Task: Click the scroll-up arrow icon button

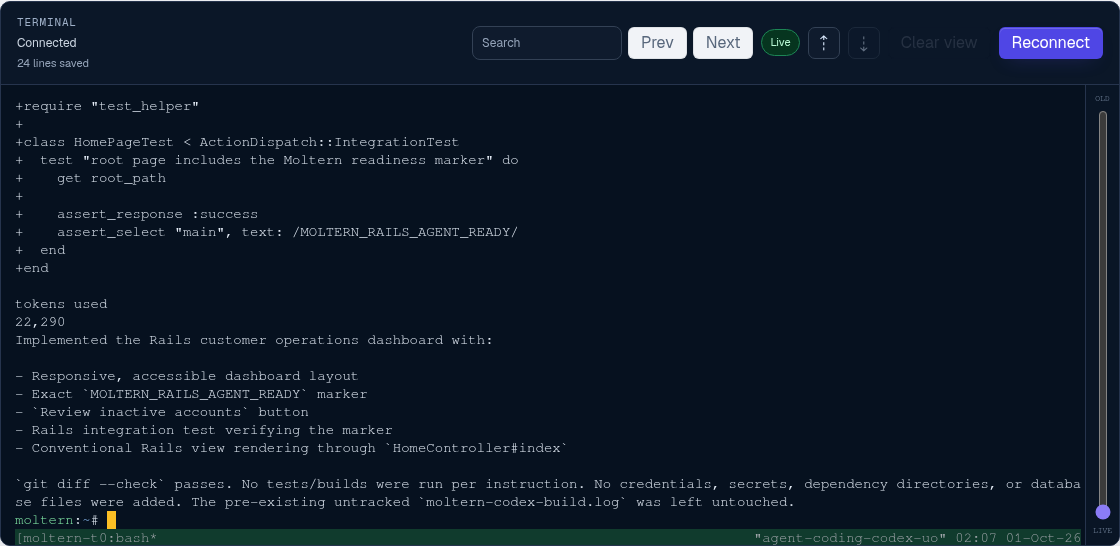Action: pos(824,43)
